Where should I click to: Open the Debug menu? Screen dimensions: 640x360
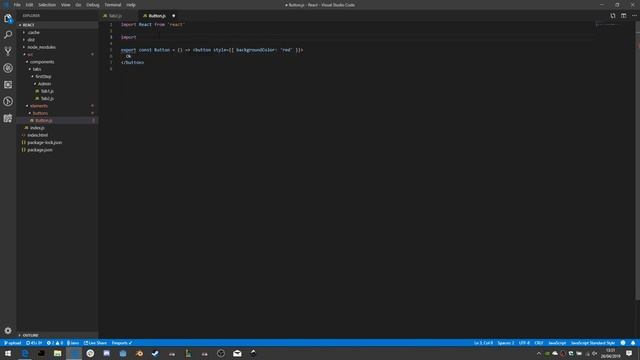coord(93,5)
